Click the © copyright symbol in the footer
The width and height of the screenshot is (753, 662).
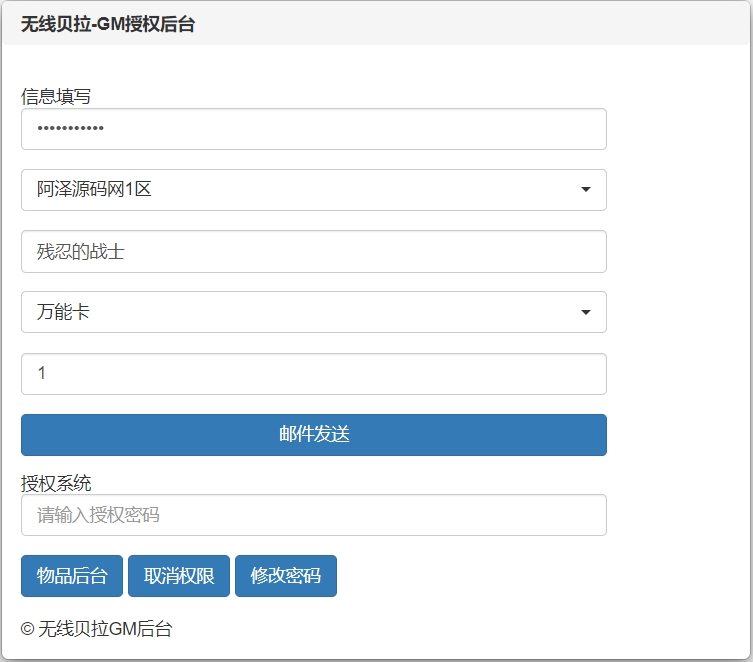coord(27,629)
